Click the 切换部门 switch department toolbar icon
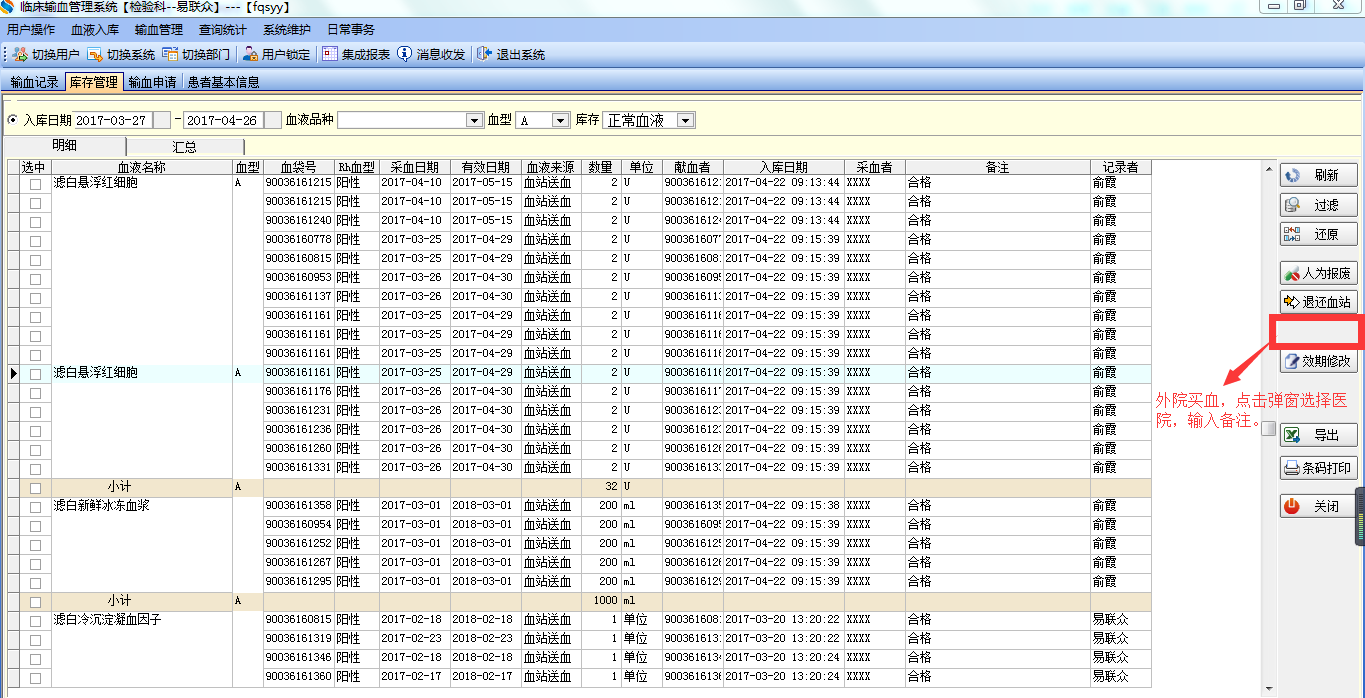This screenshot has height=698, width=1365. pyautogui.click(x=170, y=55)
